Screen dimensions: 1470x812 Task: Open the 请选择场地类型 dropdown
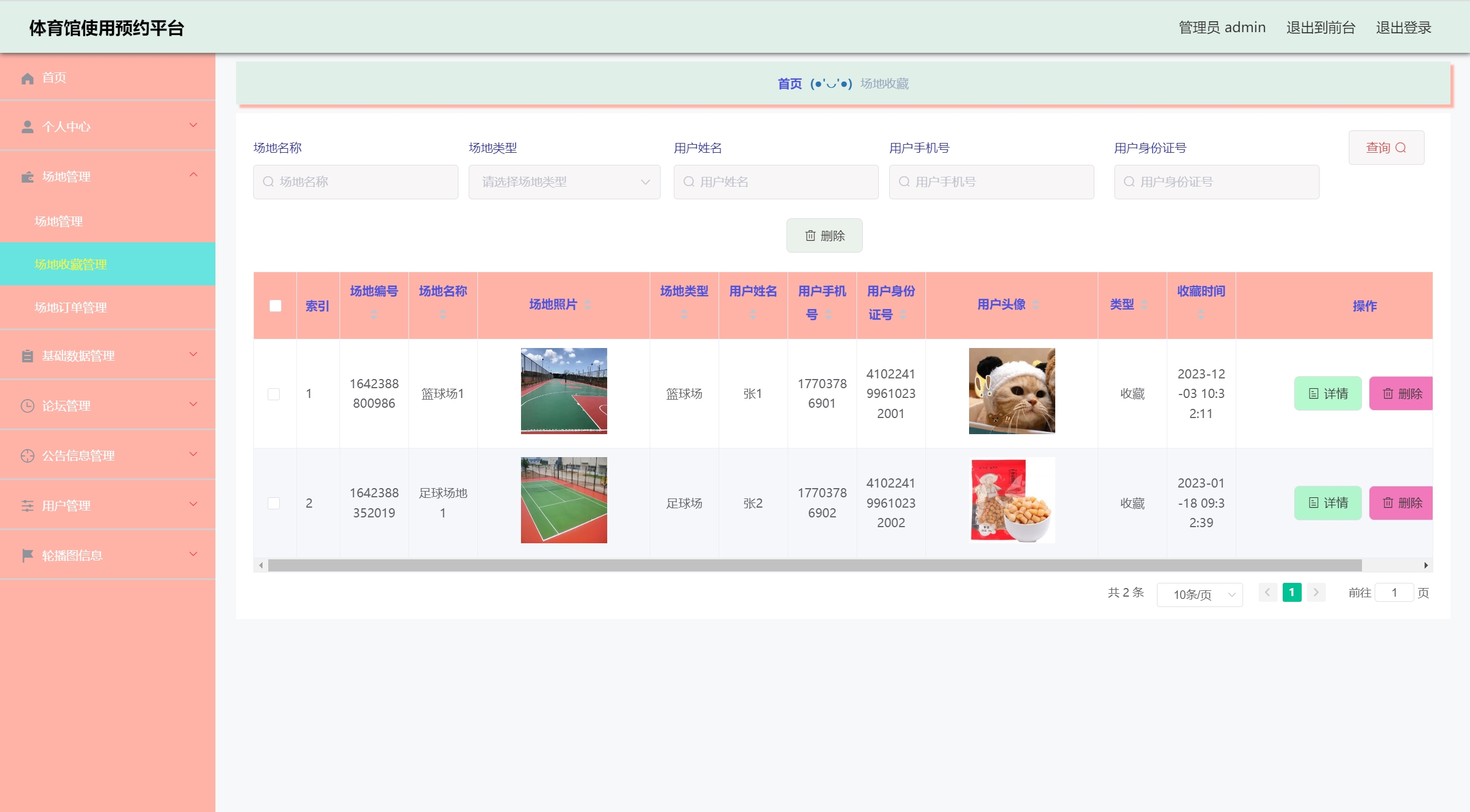pos(564,182)
